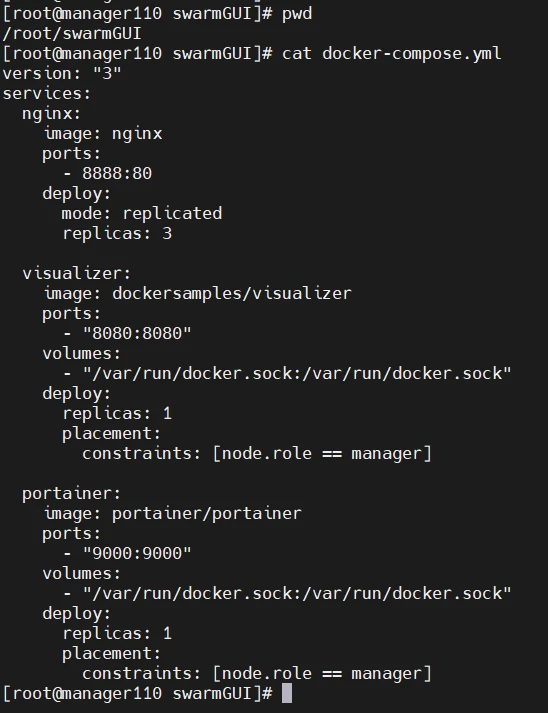
Task: Click the portainer: service heading
Action: pyautogui.click(x=71, y=493)
